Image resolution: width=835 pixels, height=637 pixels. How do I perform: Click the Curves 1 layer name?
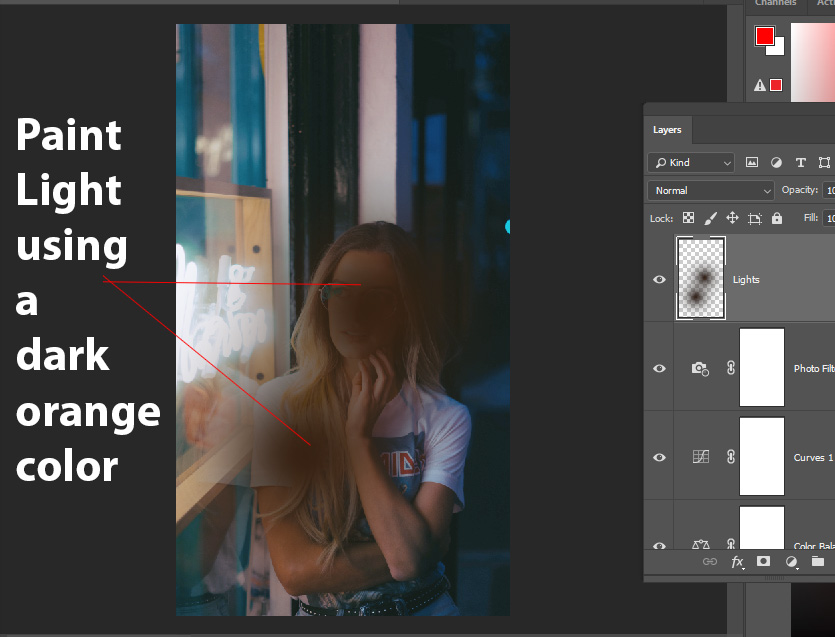click(813, 458)
